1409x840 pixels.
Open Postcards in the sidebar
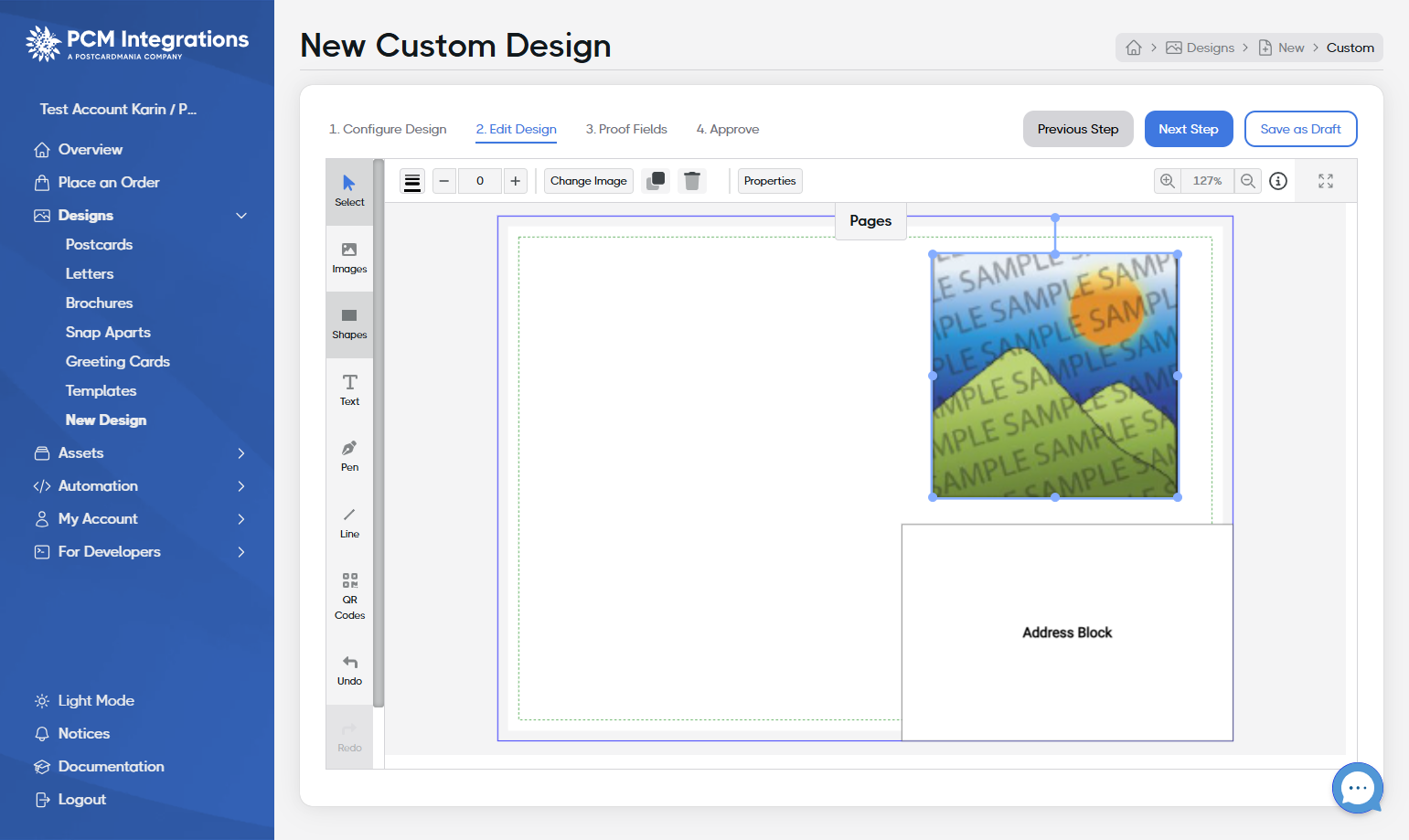99,245
